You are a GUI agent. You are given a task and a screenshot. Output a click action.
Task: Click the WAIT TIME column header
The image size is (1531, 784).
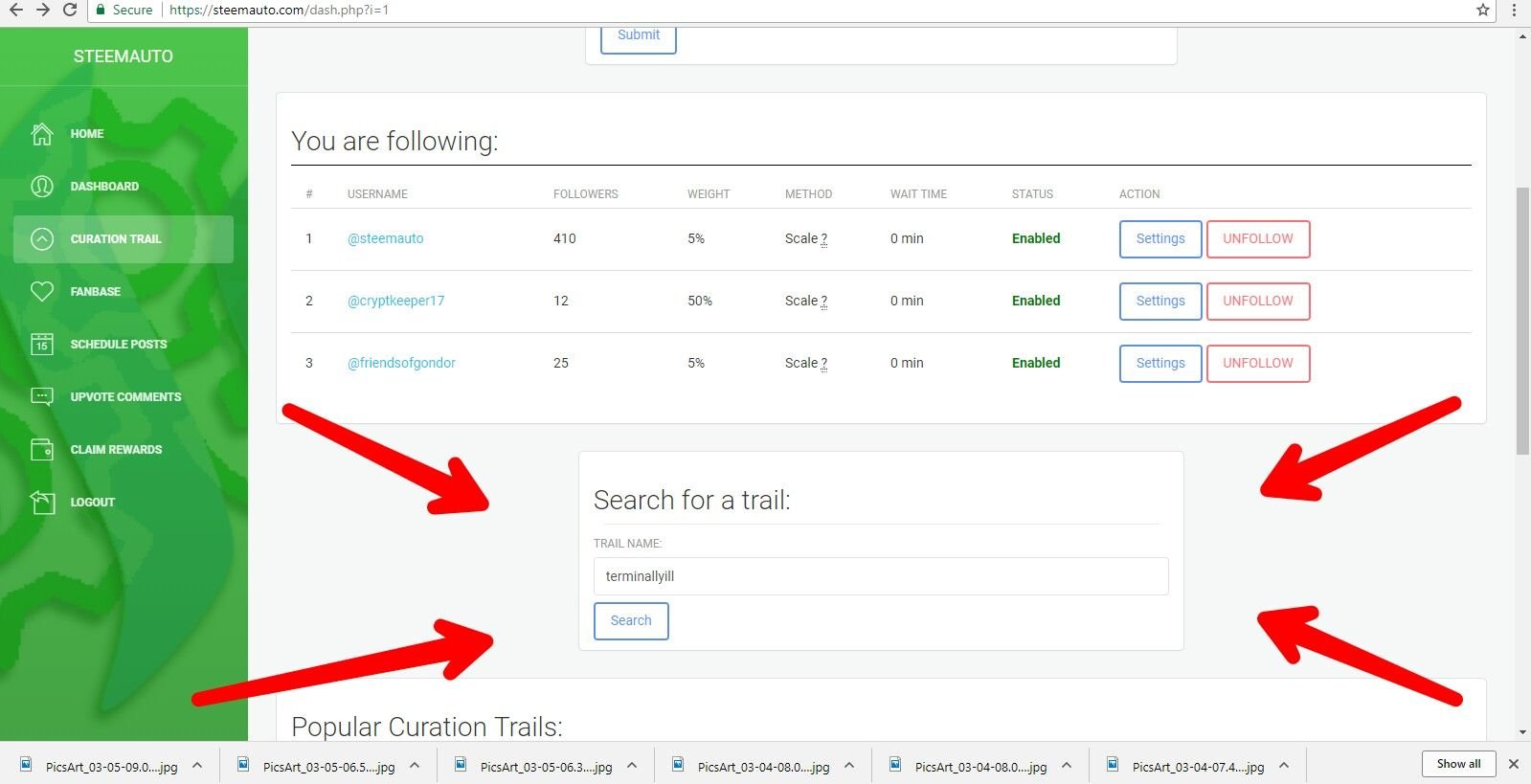918,194
